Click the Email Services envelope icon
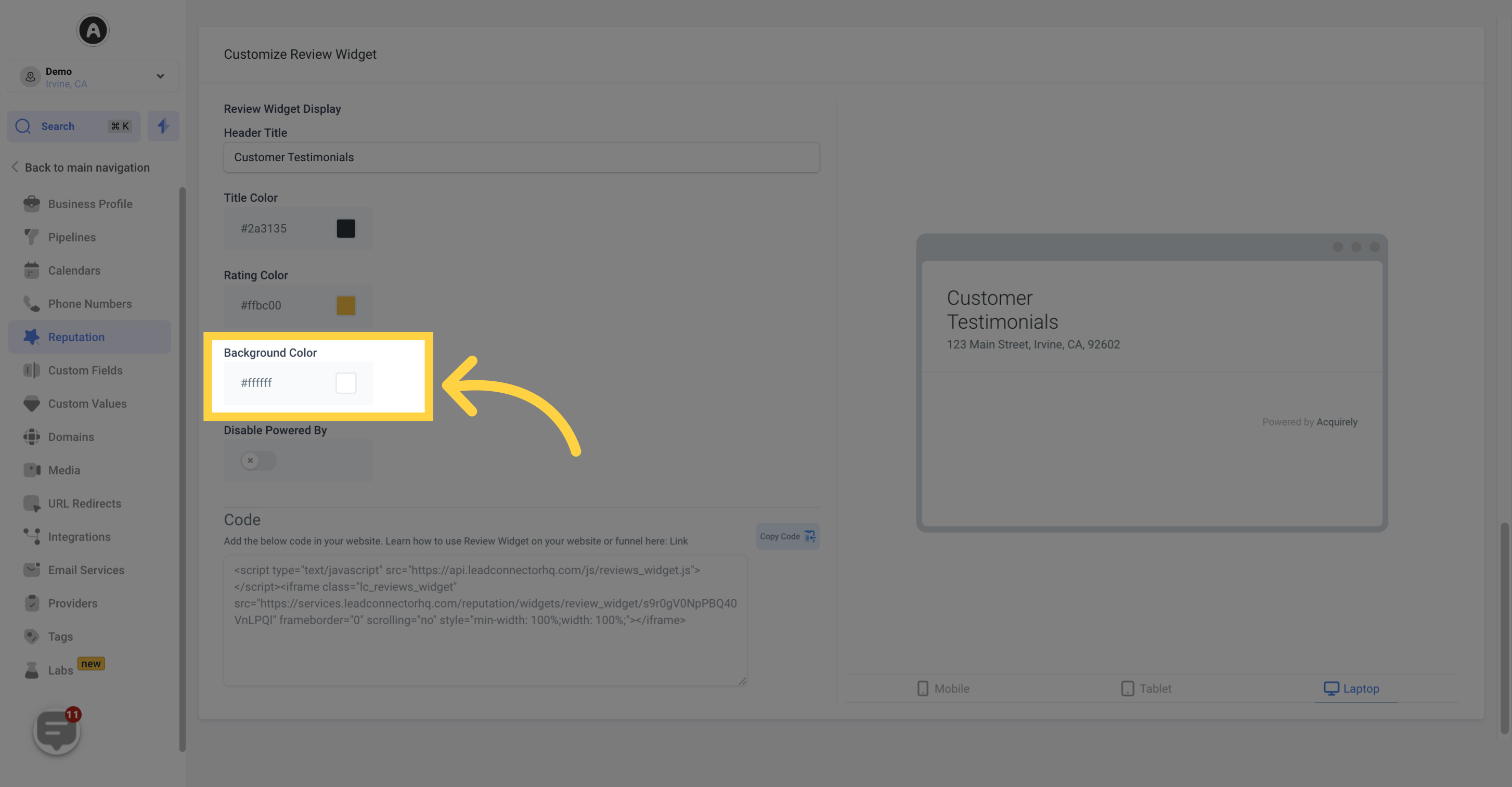The image size is (1512, 787). click(x=32, y=570)
